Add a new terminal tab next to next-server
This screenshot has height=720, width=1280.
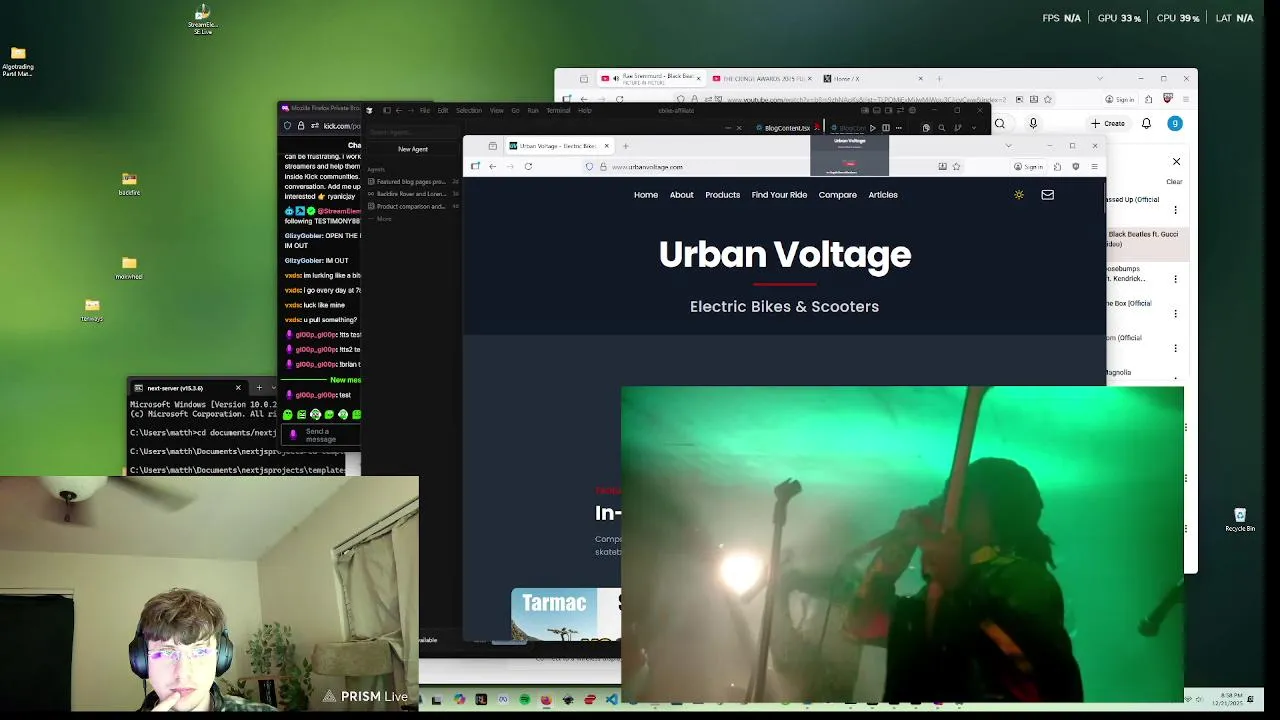point(259,388)
